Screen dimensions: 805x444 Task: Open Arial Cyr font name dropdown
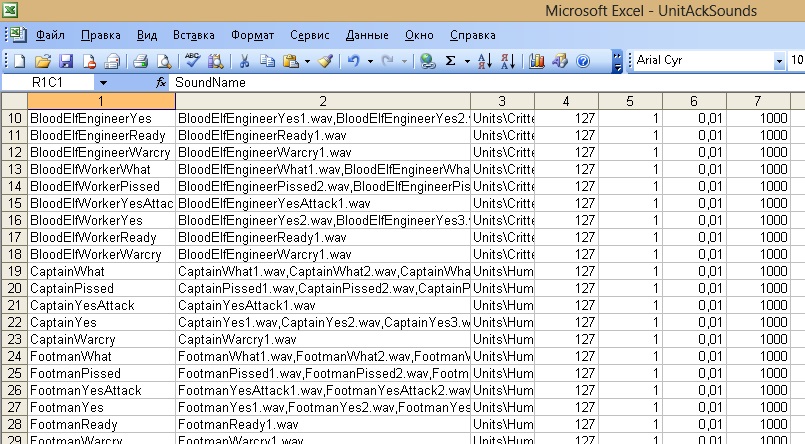[779, 61]
